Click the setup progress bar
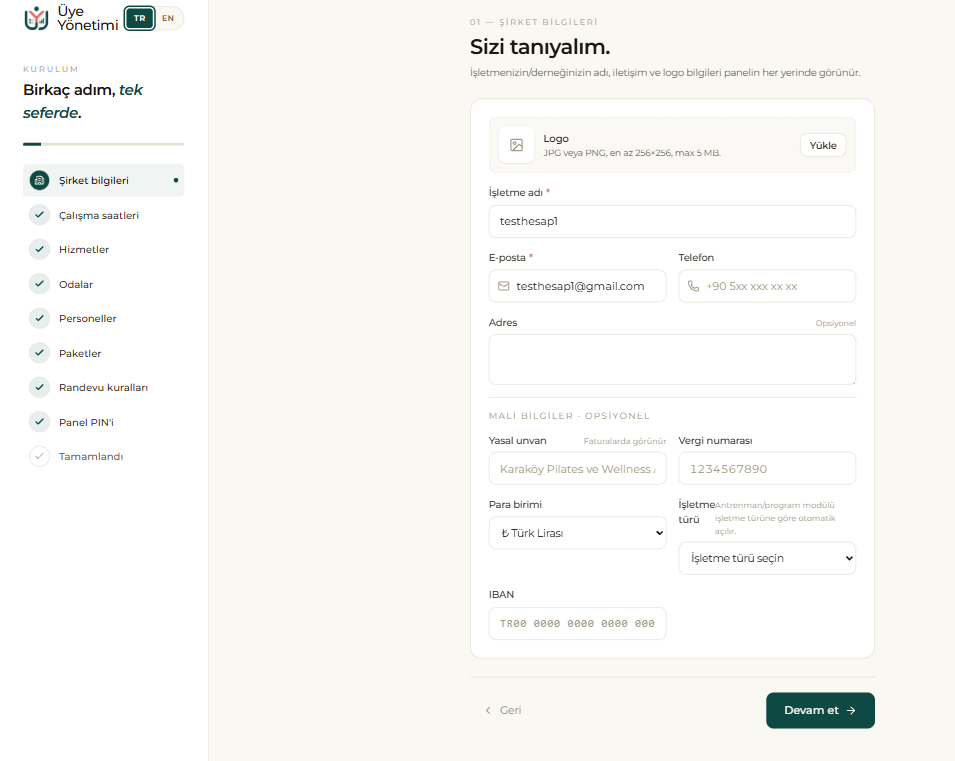Screen dimensions: 955x761 tap(104, 144)
